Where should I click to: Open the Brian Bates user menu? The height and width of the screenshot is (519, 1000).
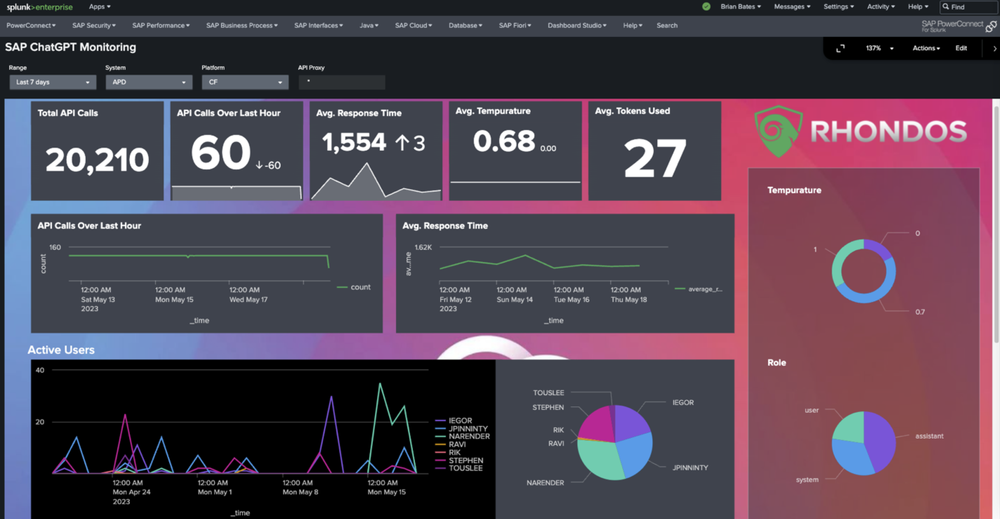[741, 6]
